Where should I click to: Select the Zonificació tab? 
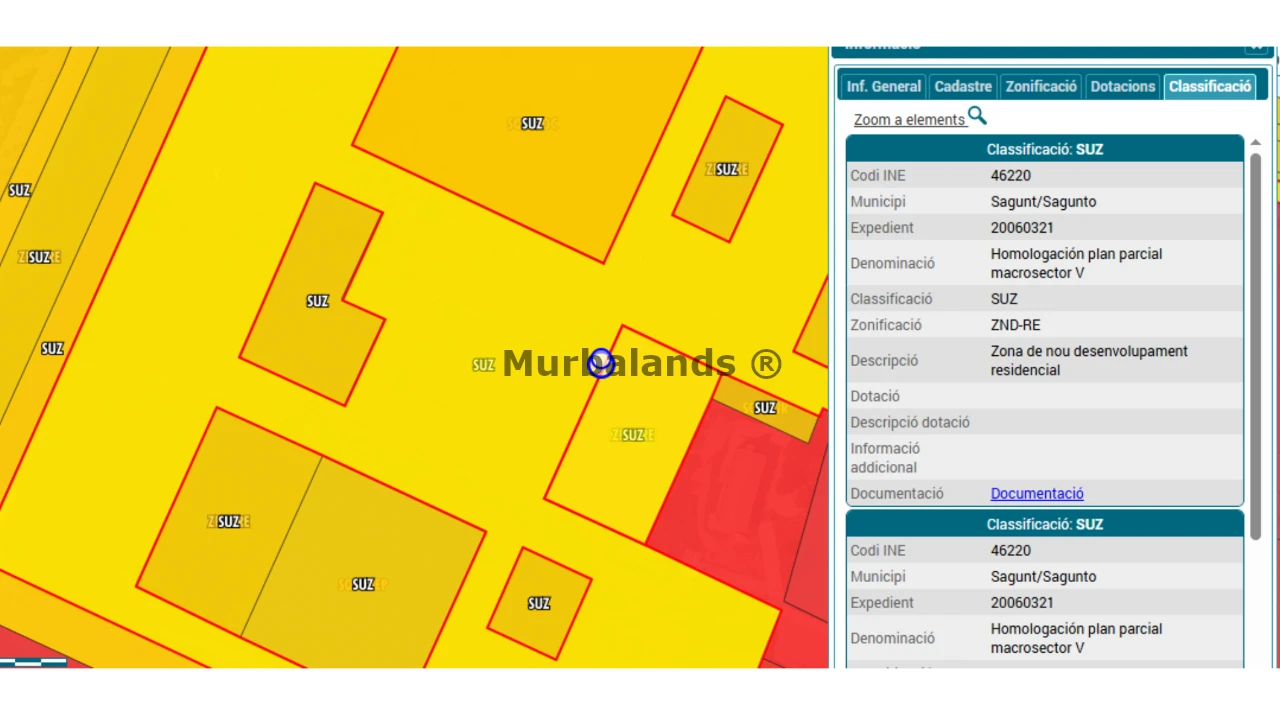pyautogui.click(x=1041, y=86)
